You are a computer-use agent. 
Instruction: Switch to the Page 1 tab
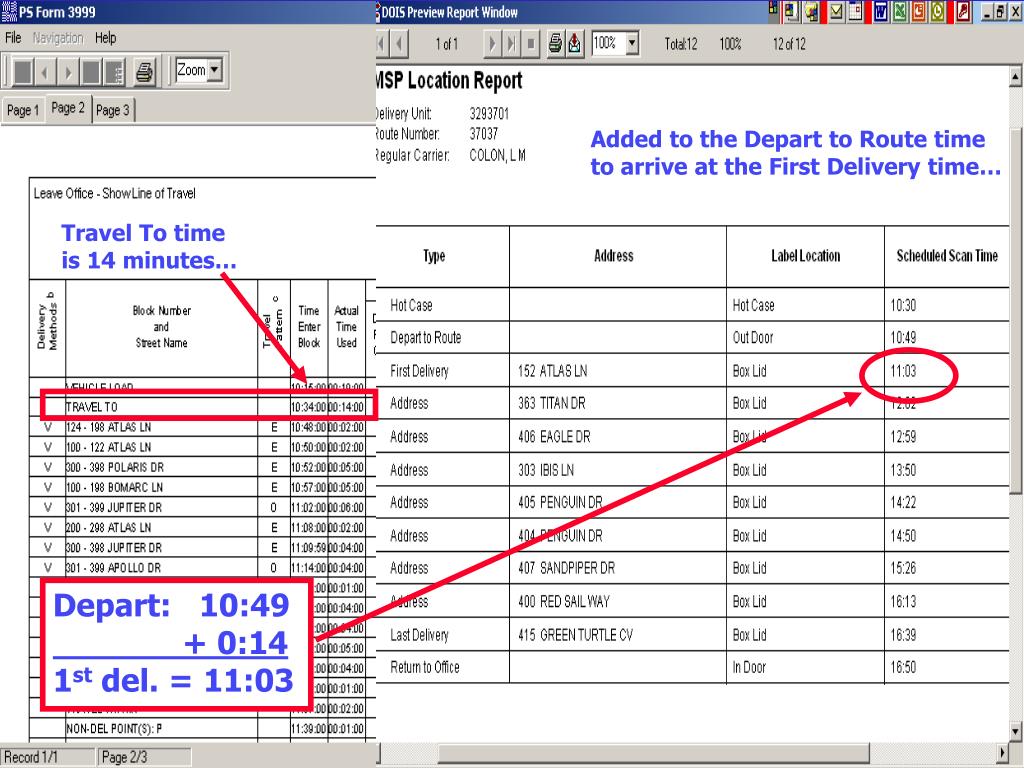click(22, 110)
